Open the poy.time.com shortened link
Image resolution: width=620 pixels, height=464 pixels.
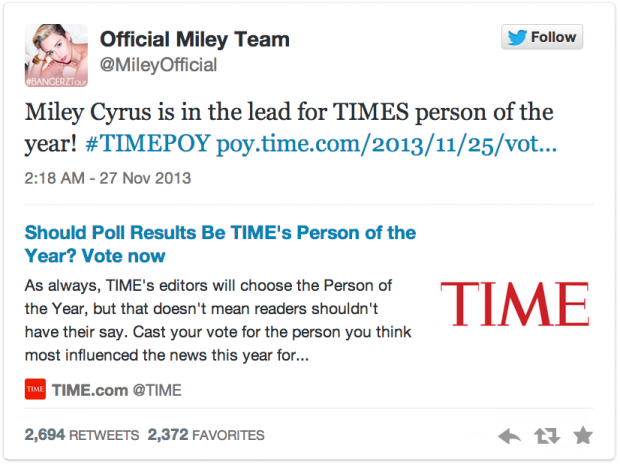(386, 144)
